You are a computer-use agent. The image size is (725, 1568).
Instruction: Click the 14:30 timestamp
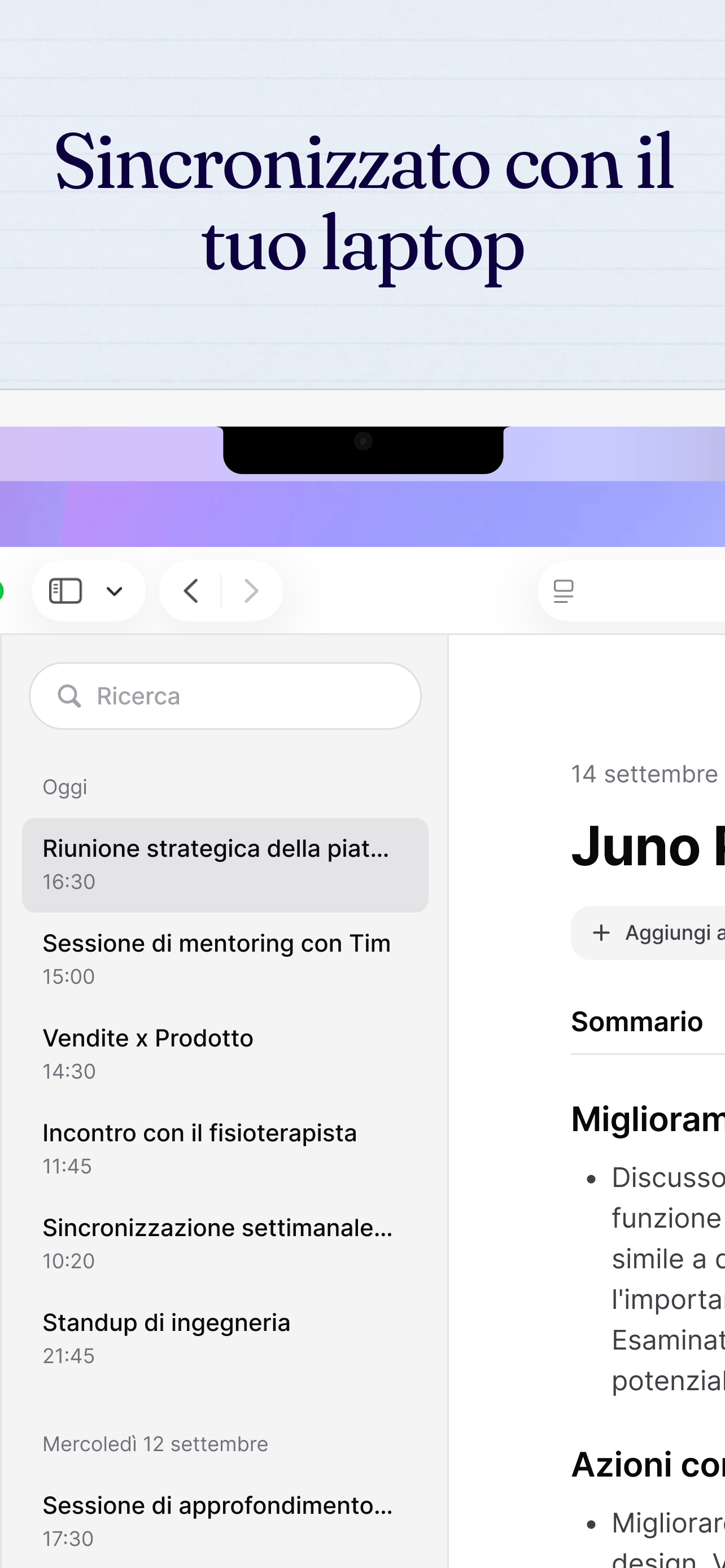[x=69, y=1071]
